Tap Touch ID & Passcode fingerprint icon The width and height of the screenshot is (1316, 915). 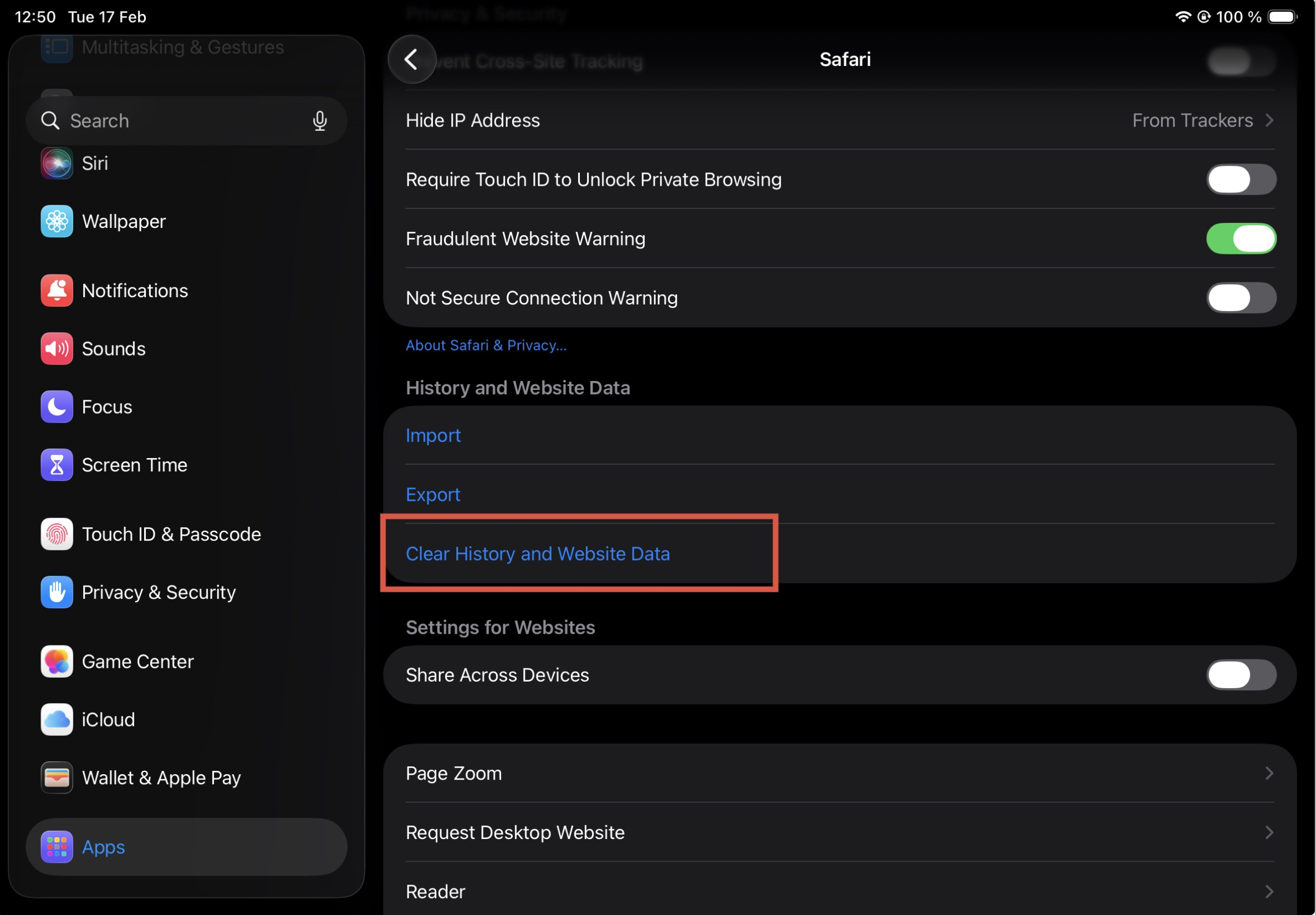tap(57, 535)
